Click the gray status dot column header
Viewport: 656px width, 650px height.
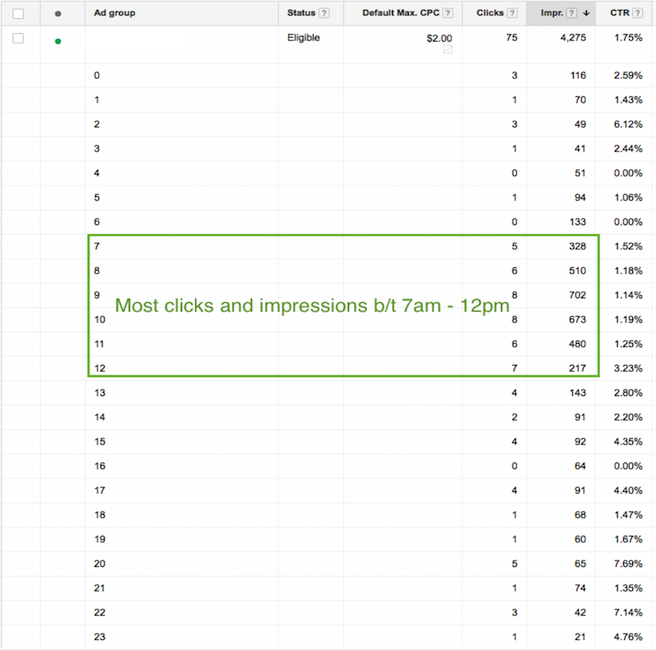click(x=58, y=13)
